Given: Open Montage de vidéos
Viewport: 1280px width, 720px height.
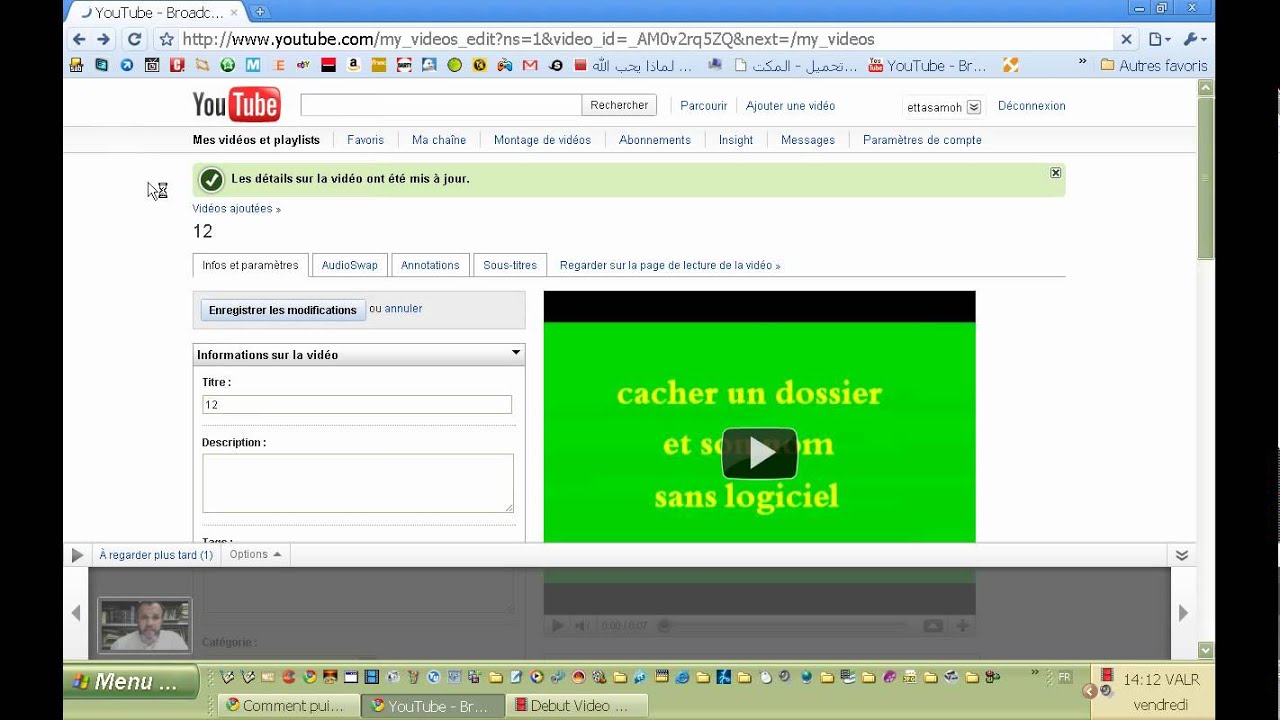Looking at the screenshot, I should (542, 140).
